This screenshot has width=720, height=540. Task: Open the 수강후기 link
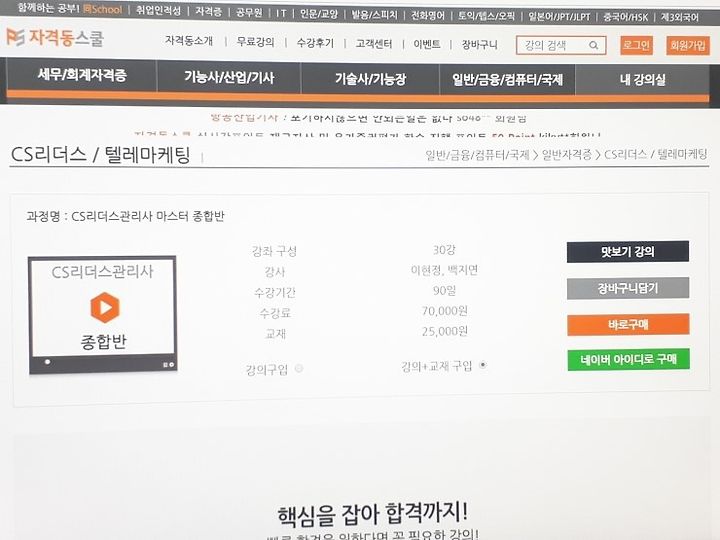tap(315, 43)
